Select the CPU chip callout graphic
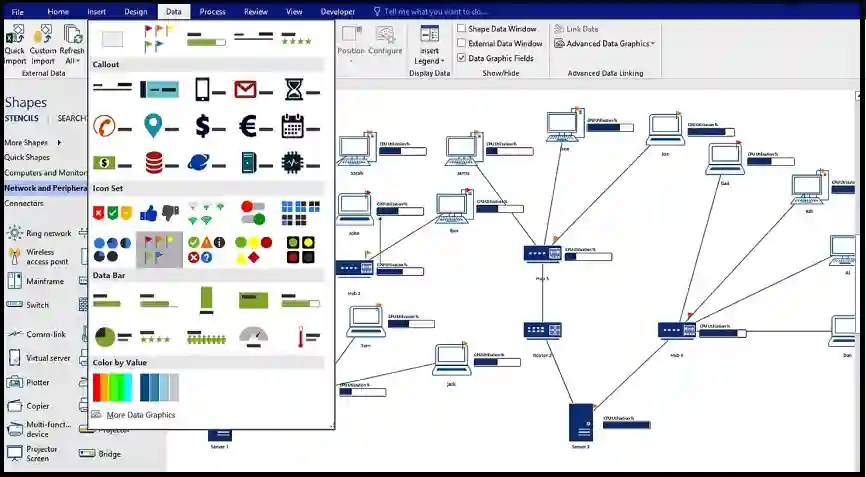Screen dimensions: 866x477 [300, 163]
